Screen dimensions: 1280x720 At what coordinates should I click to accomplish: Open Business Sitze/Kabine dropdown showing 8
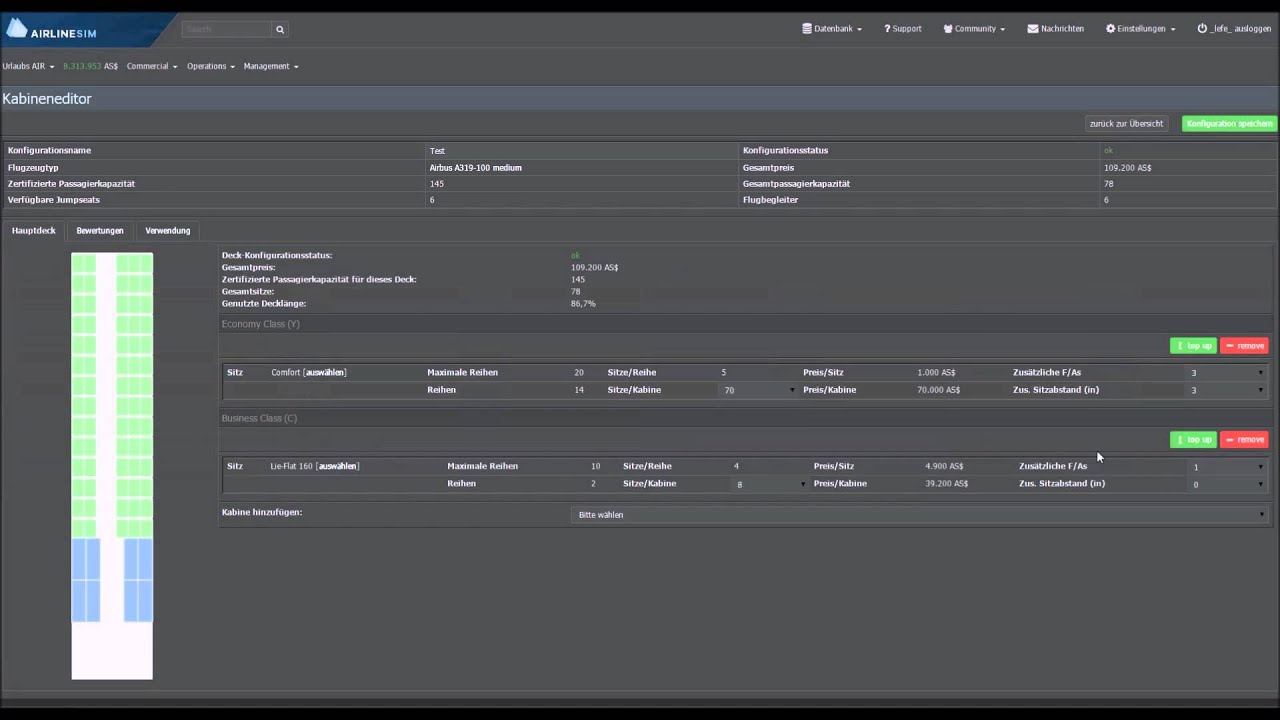click(771, 484)
